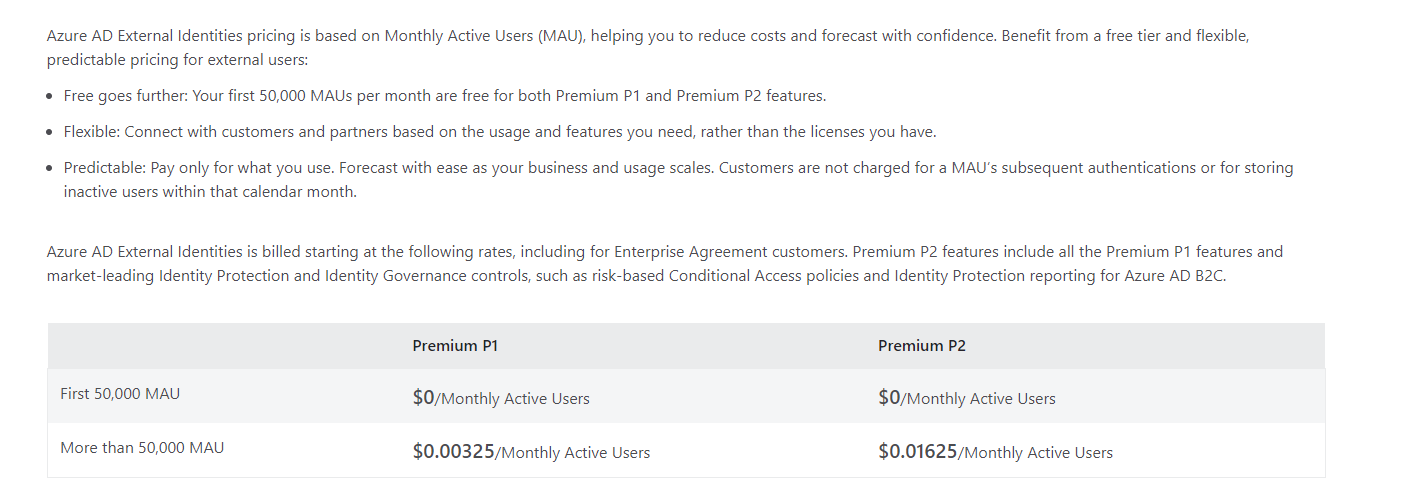Click the $0 price under Premium P2
1428x498 pixels.
point(889,398)
